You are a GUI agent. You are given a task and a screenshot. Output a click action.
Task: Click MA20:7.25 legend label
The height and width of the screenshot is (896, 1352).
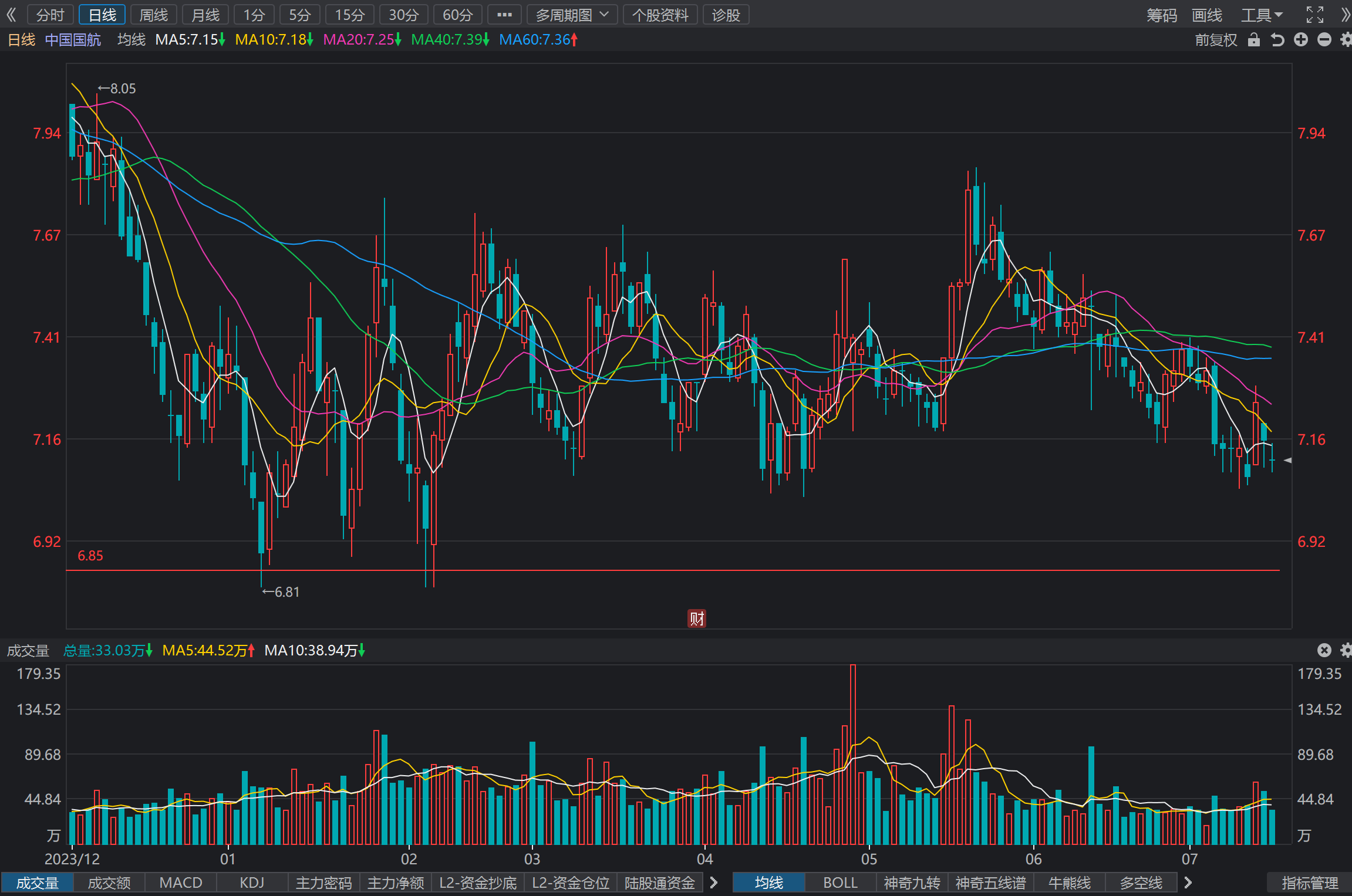(362, 39)
